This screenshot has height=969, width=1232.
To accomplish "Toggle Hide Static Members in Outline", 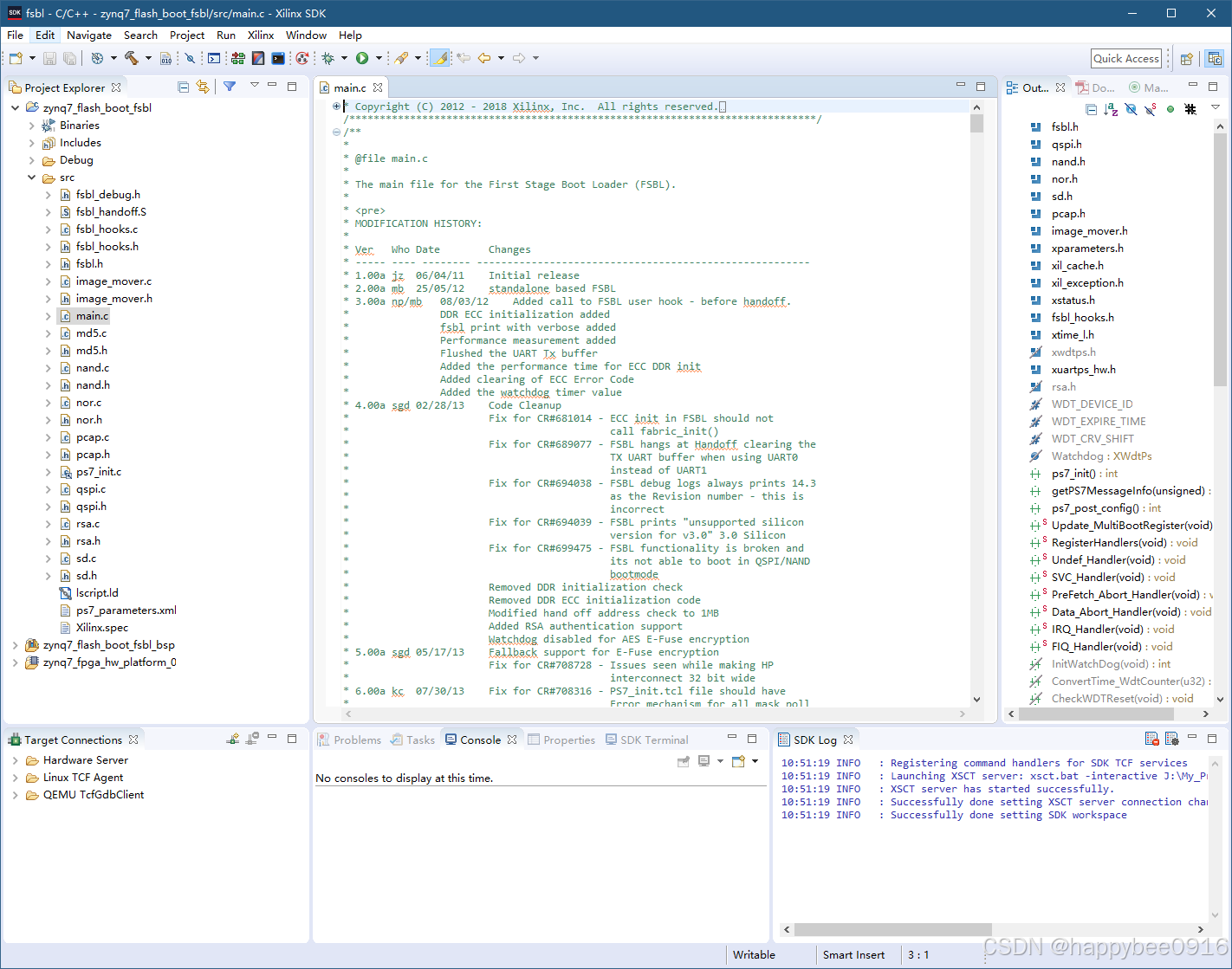I will point(1151,109).
